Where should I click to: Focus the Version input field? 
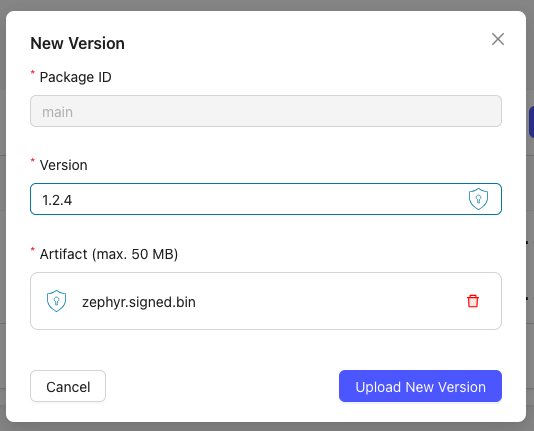[266, 199]
